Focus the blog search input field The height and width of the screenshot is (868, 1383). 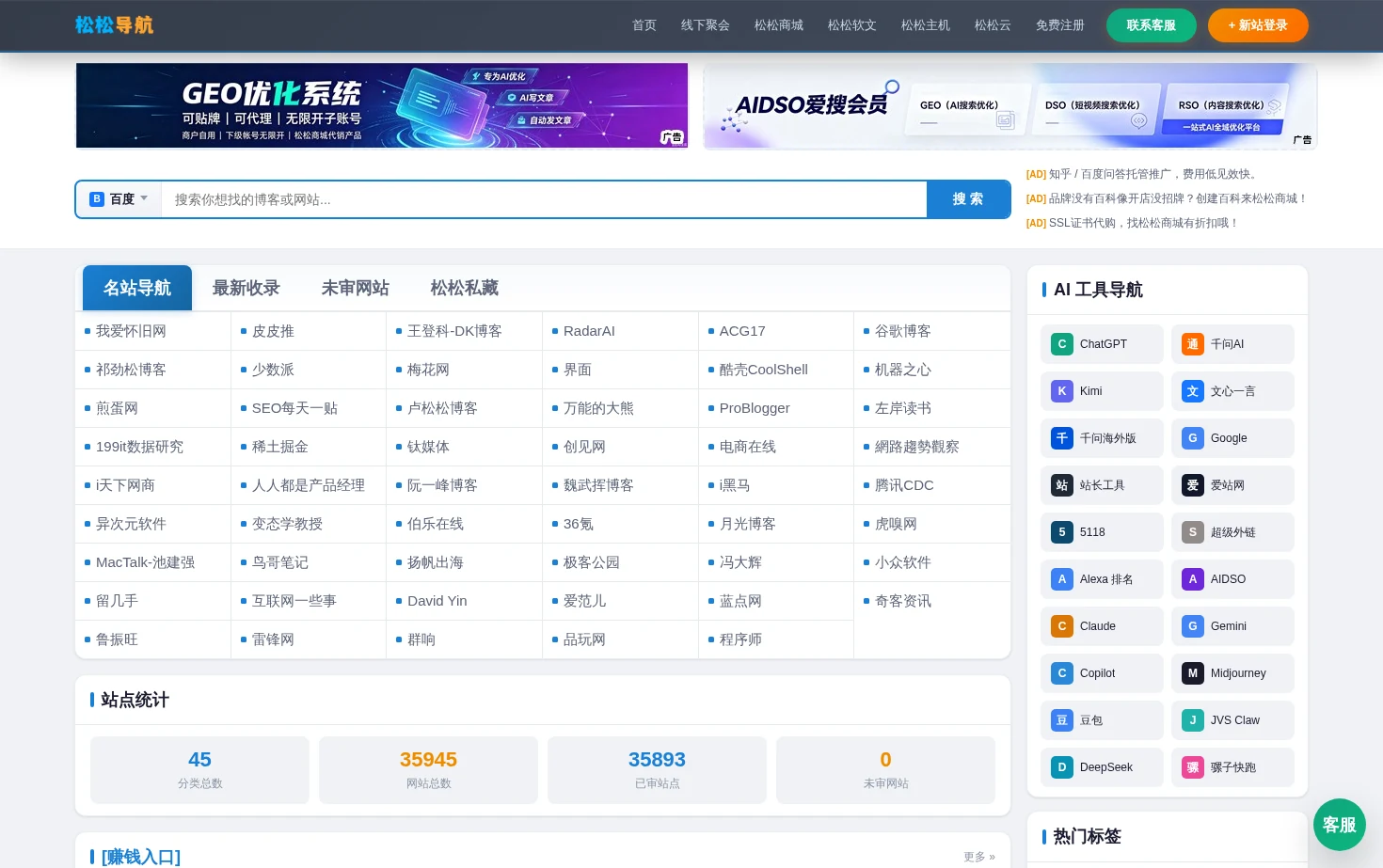pos(544,199)
